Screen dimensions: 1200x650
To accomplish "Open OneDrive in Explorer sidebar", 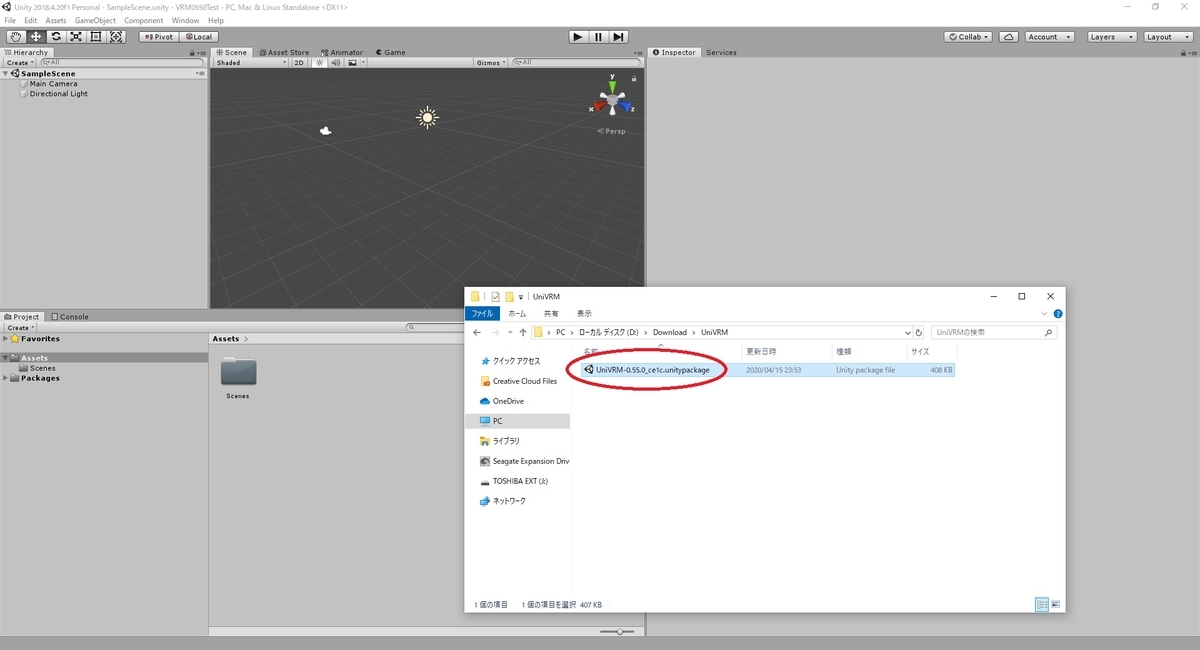I will (502, 401).
